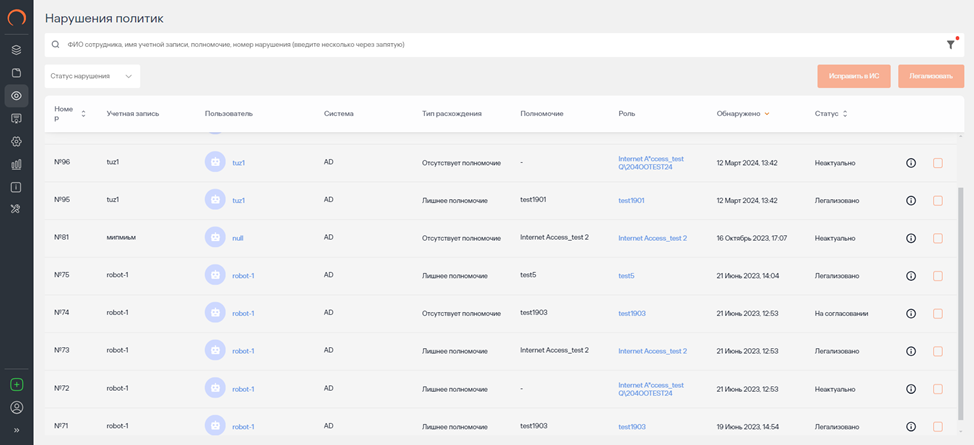Viewport: 974px width, 445px height.
Task: Open the stacked layers sidebar icon
Action: [17, 50]
